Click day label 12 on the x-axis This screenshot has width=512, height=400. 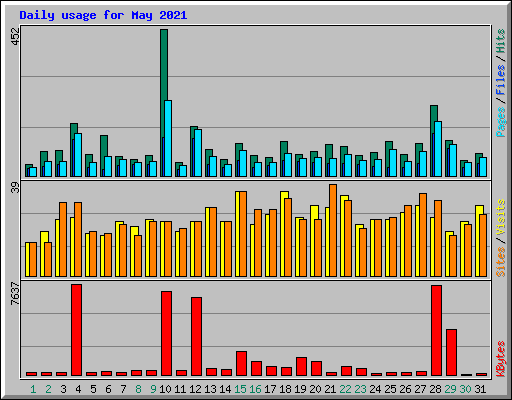click(x=195, y=389)
